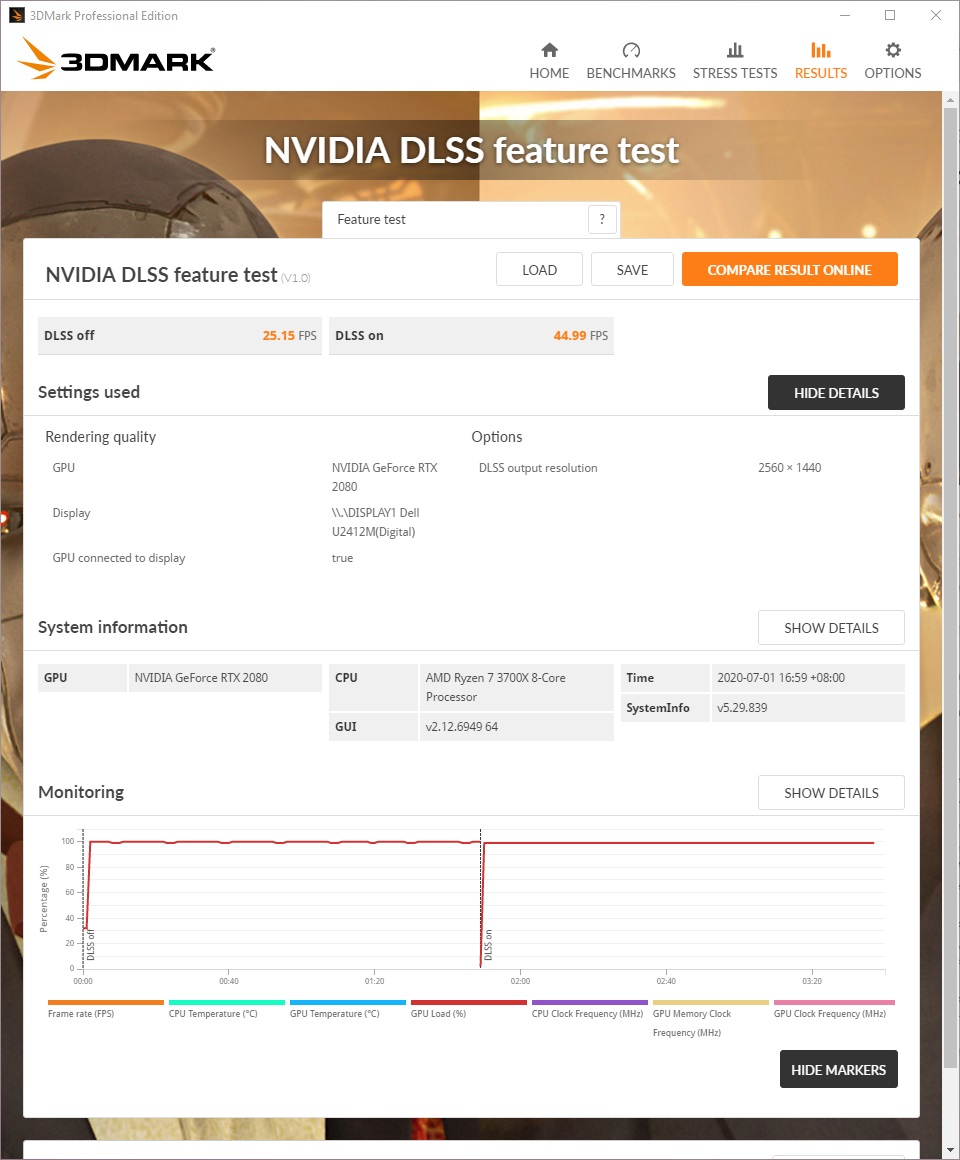Click the options gear icon

(893, 50)
